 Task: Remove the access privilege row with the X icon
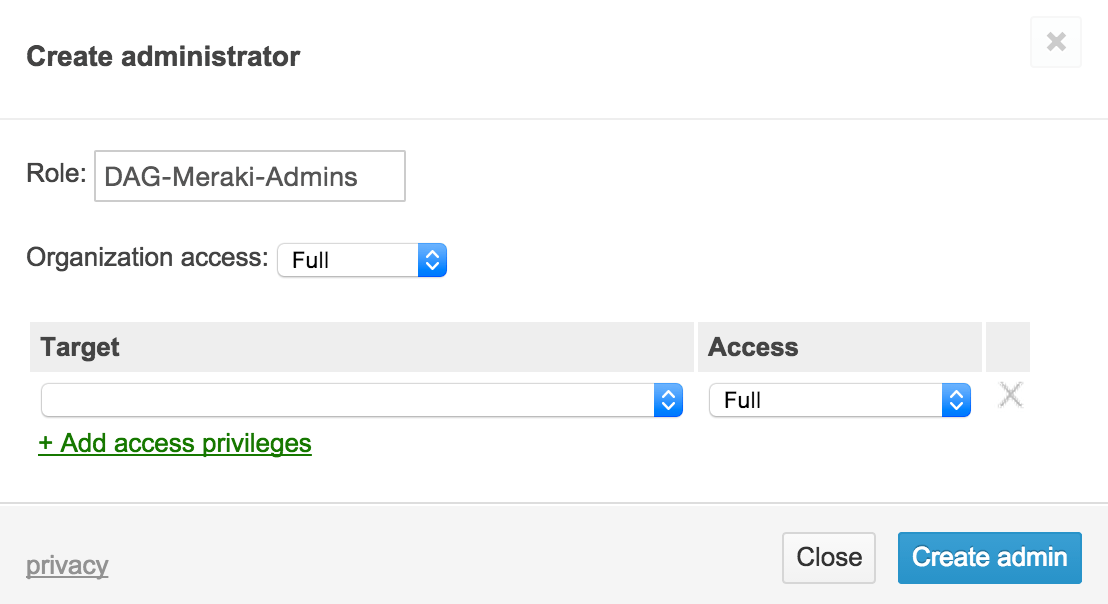1011,396
